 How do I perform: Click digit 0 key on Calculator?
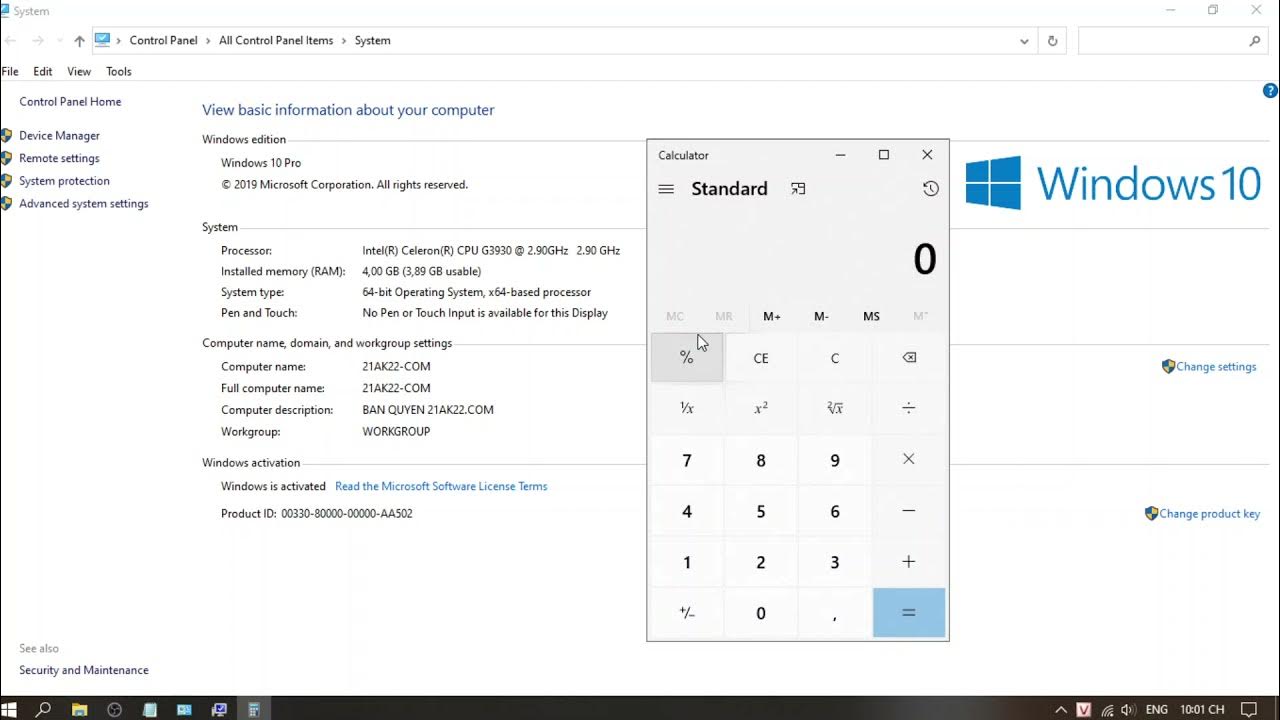761,613
